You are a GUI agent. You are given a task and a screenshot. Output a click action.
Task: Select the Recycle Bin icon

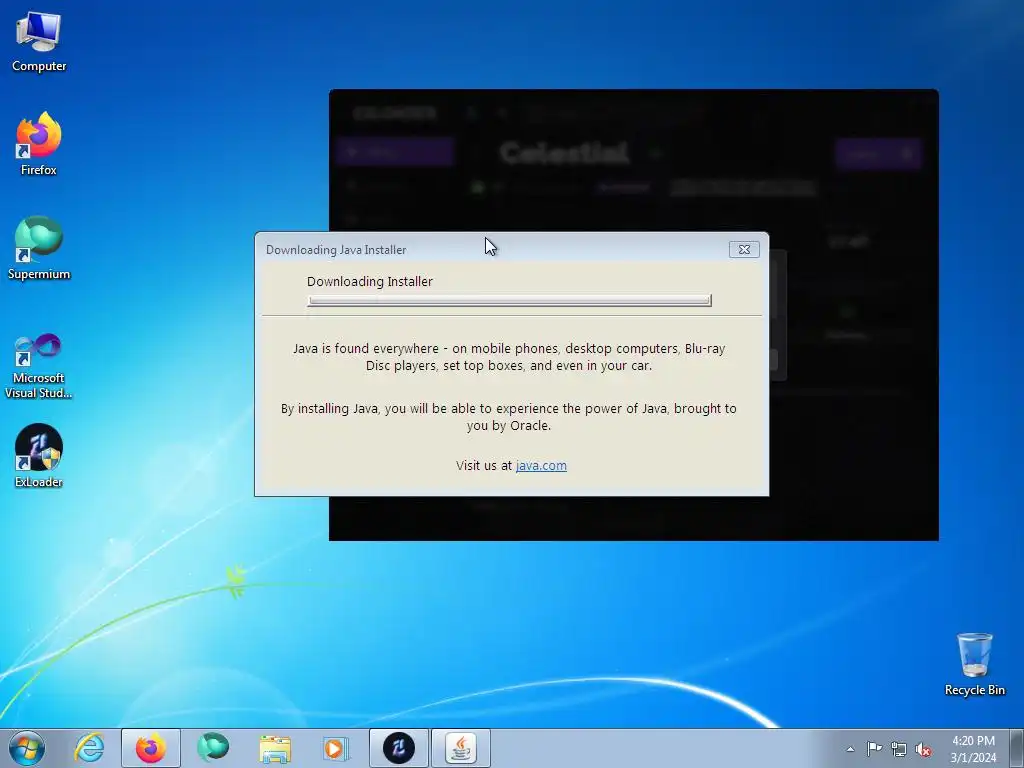[974, 664]
